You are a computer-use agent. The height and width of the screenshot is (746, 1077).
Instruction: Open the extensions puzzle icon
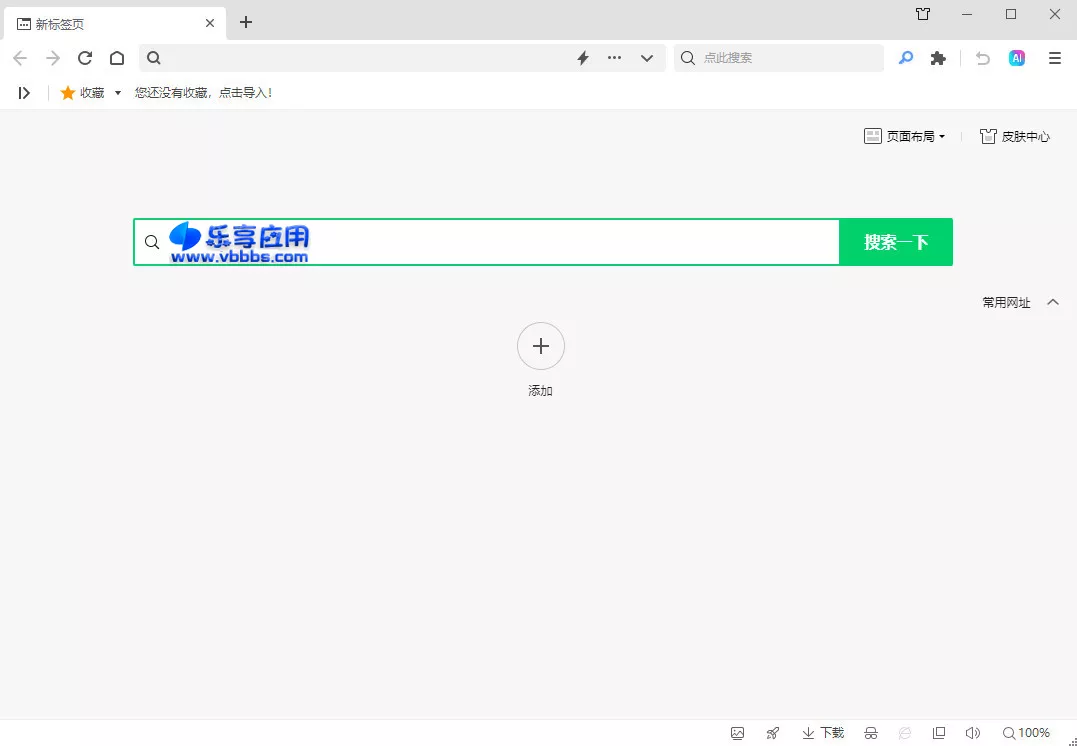[938, 58]
